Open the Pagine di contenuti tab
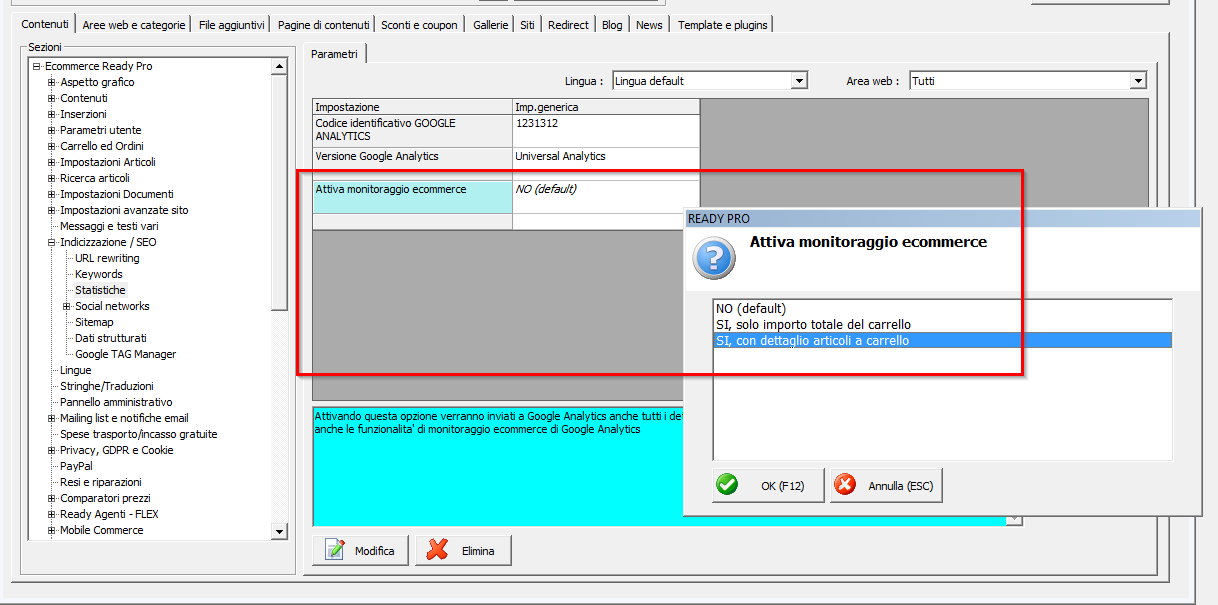 [x=323, y=25]
